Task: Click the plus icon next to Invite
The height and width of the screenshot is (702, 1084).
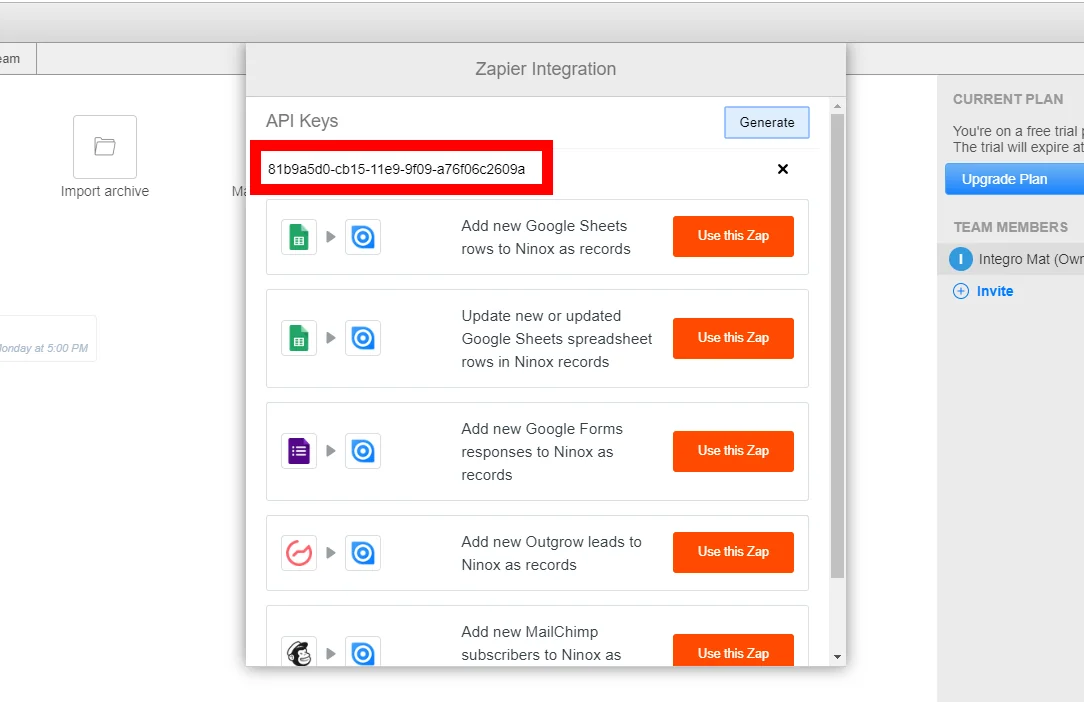Action: click(x=961, y=291)
